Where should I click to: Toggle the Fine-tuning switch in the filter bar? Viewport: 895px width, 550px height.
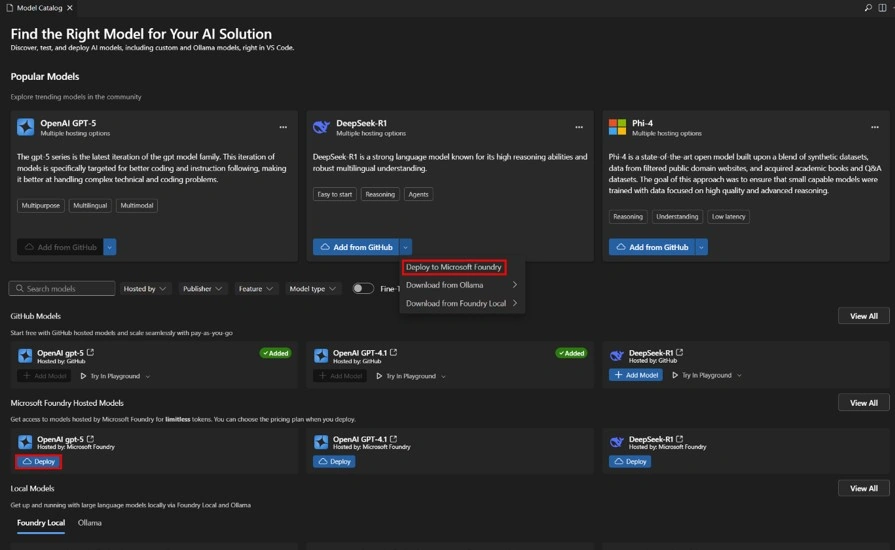point(362,289)
